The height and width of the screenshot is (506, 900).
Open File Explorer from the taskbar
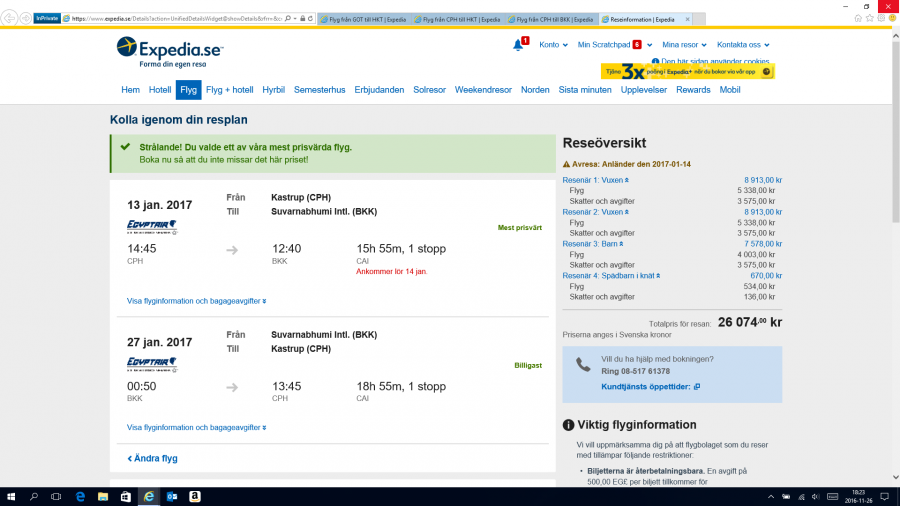[x=103, y=496]
